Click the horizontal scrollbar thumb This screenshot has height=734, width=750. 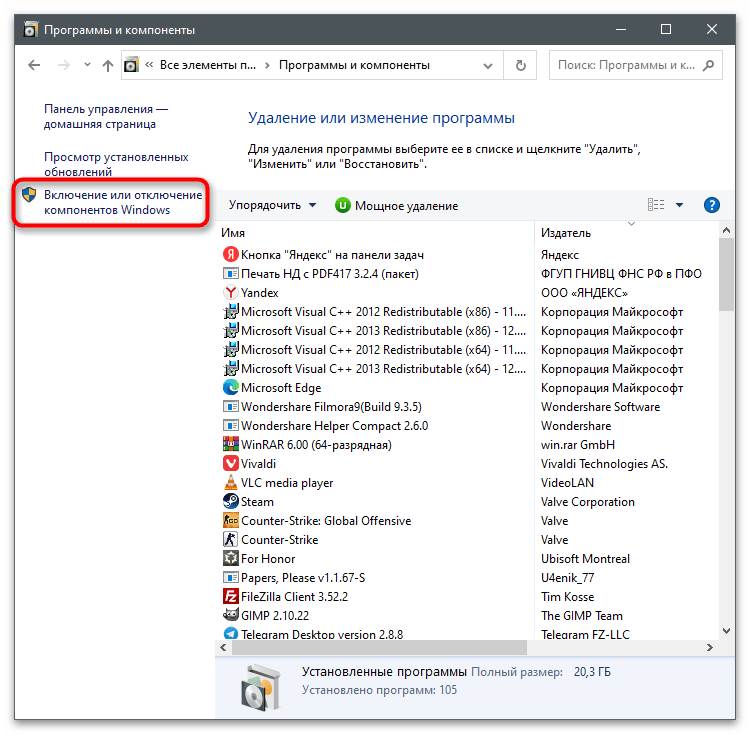click(379, 647)
